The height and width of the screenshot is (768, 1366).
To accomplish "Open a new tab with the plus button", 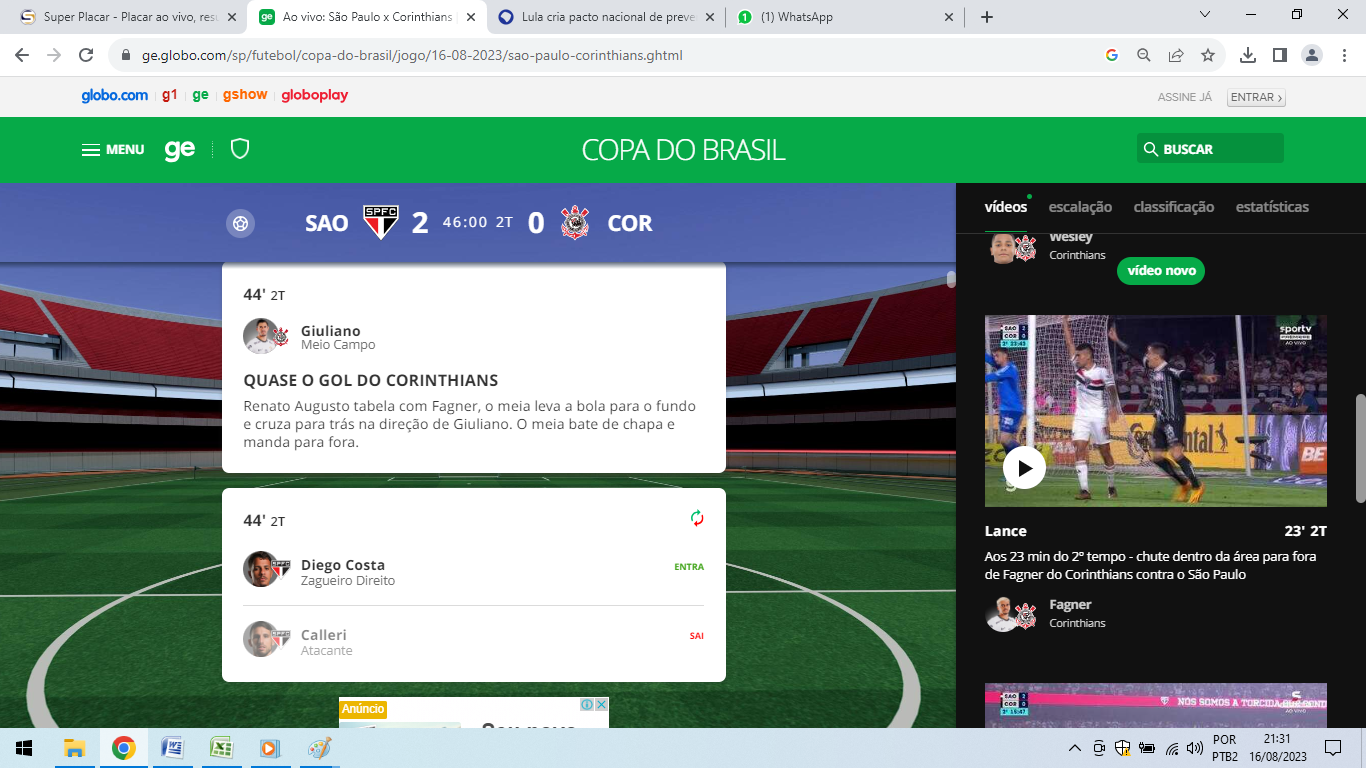I will pyautogui.click(x=987, y=17).
